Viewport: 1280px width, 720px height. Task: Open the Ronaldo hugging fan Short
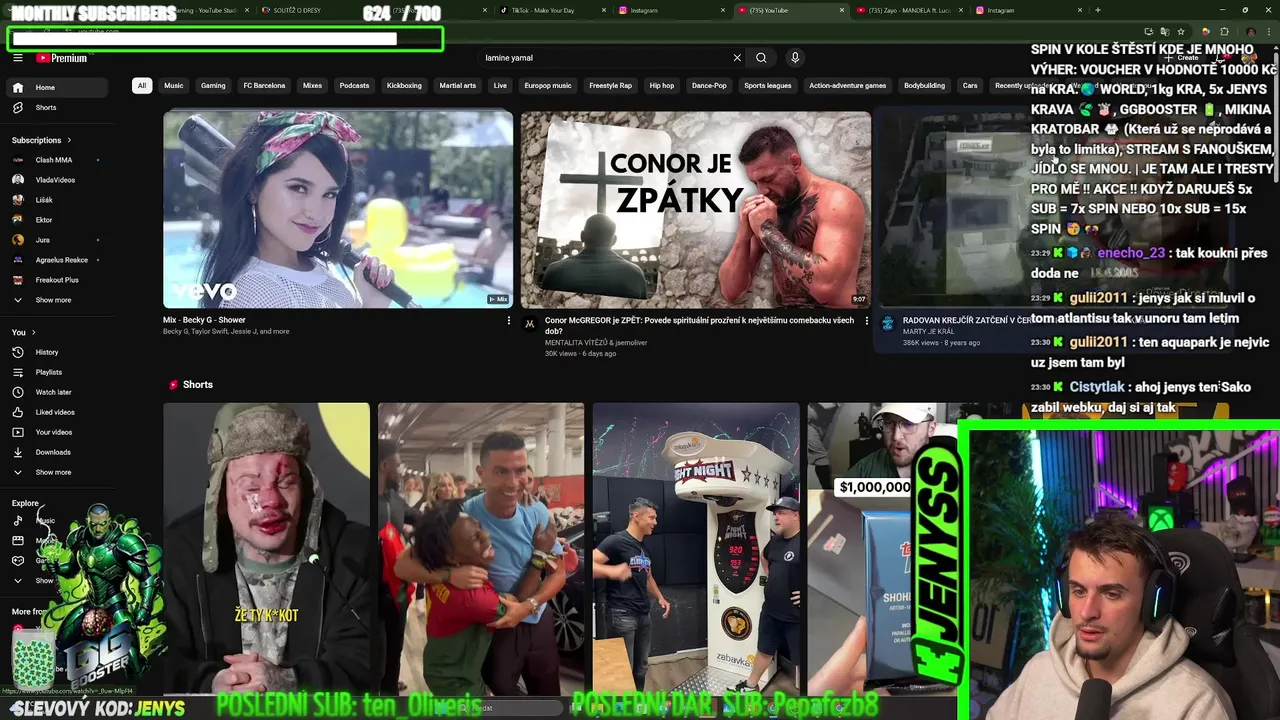pos(481,548)
